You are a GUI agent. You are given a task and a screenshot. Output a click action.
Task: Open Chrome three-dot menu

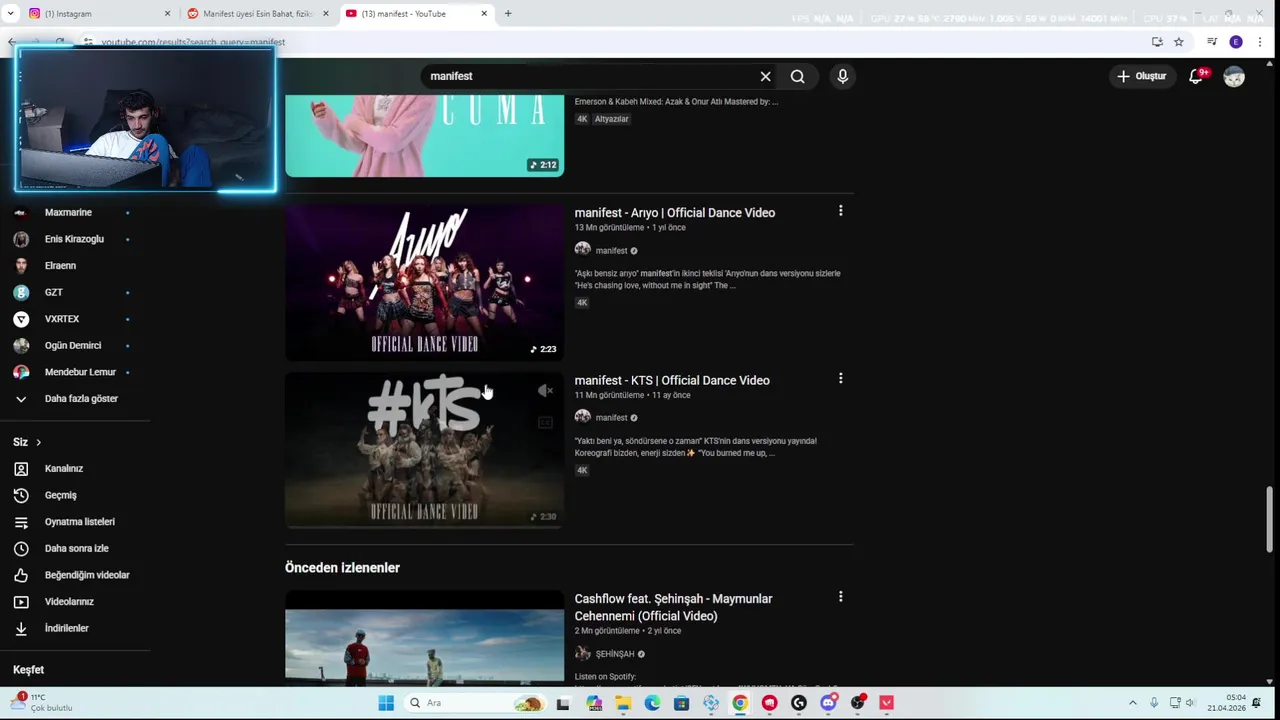tap(1258, 42)
